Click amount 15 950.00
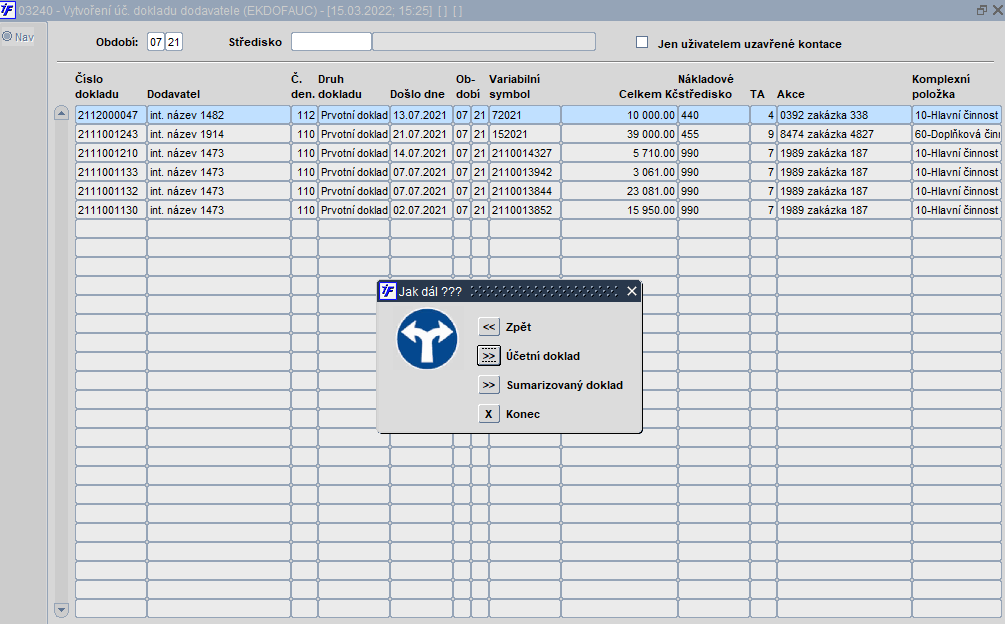This screenshot has width=1005, height=624. [619, 210]
